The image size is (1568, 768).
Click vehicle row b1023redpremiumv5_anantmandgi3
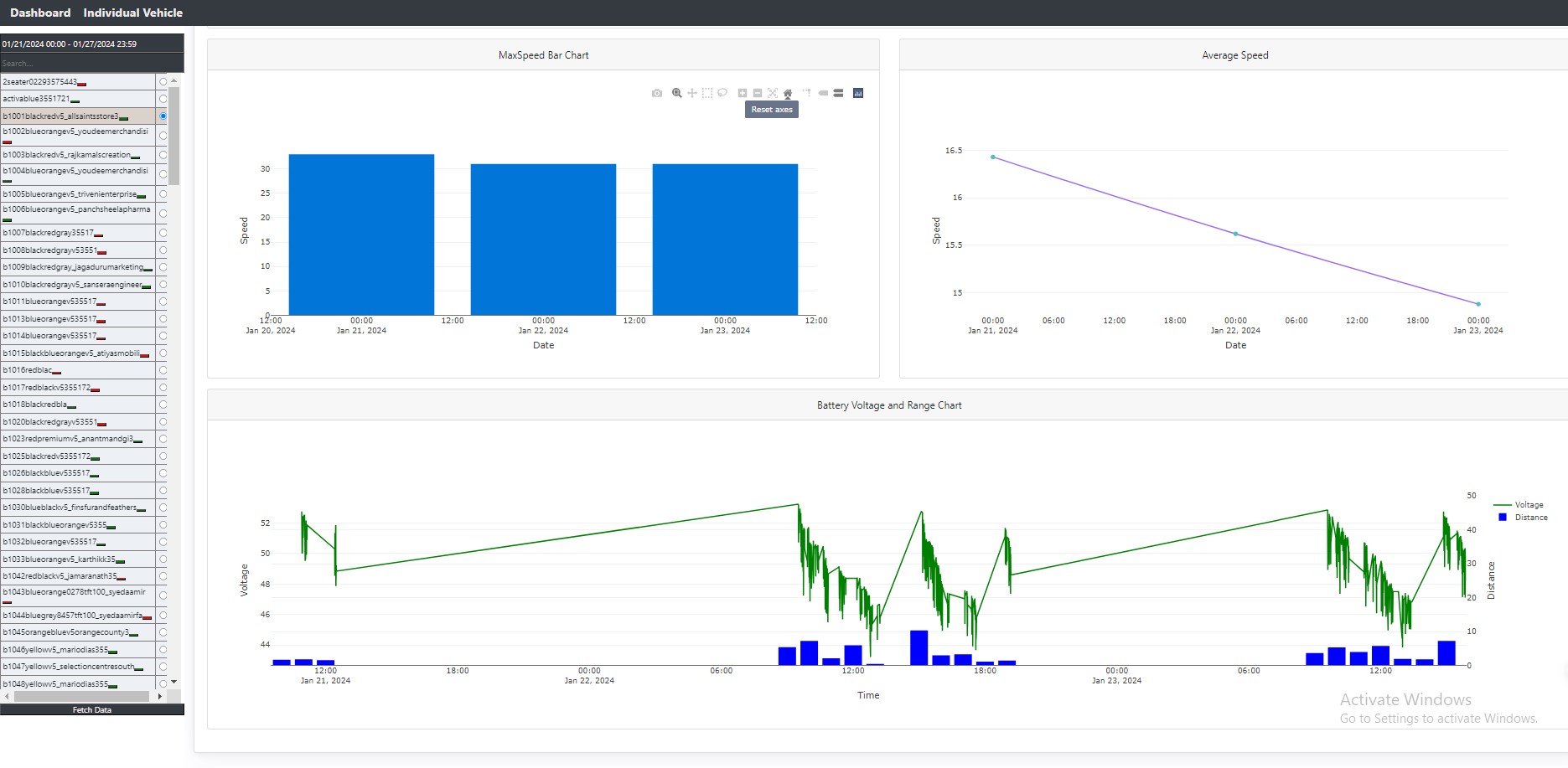point(78,439)
